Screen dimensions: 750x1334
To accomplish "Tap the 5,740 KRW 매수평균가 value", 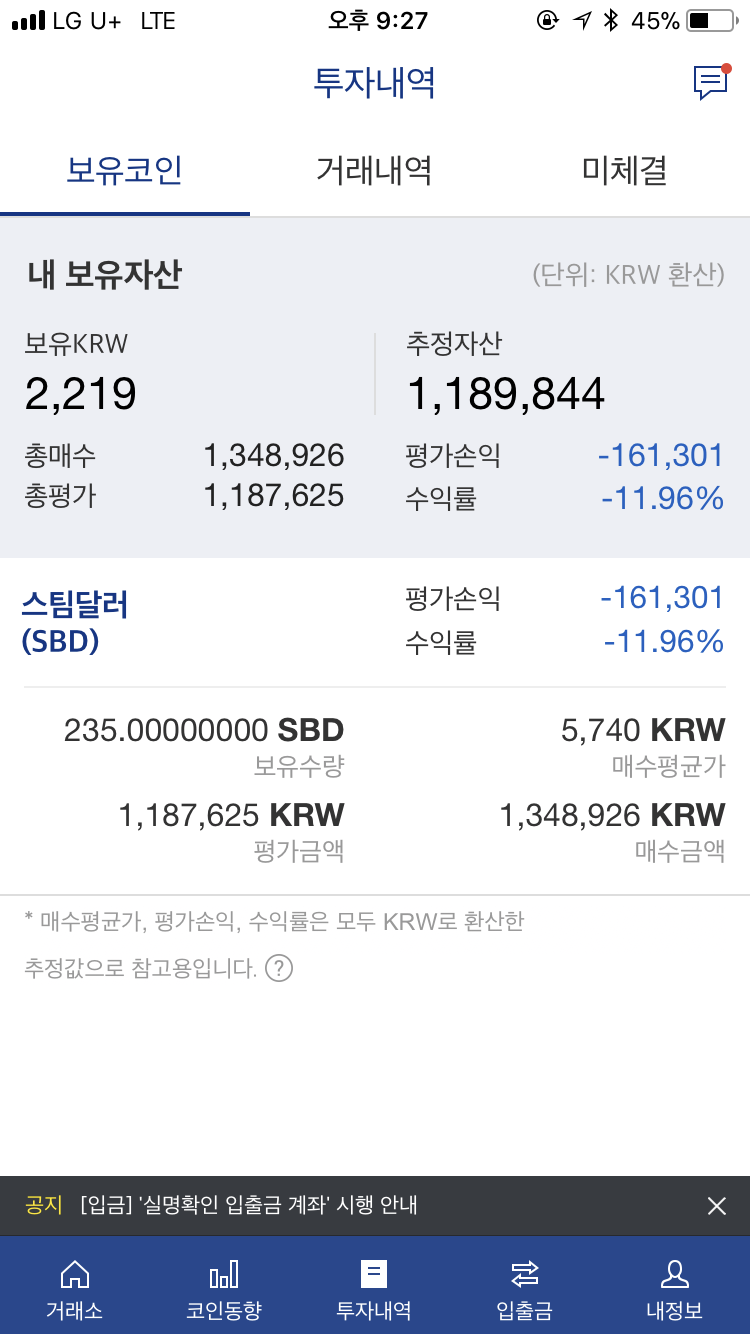I will 643,730.
